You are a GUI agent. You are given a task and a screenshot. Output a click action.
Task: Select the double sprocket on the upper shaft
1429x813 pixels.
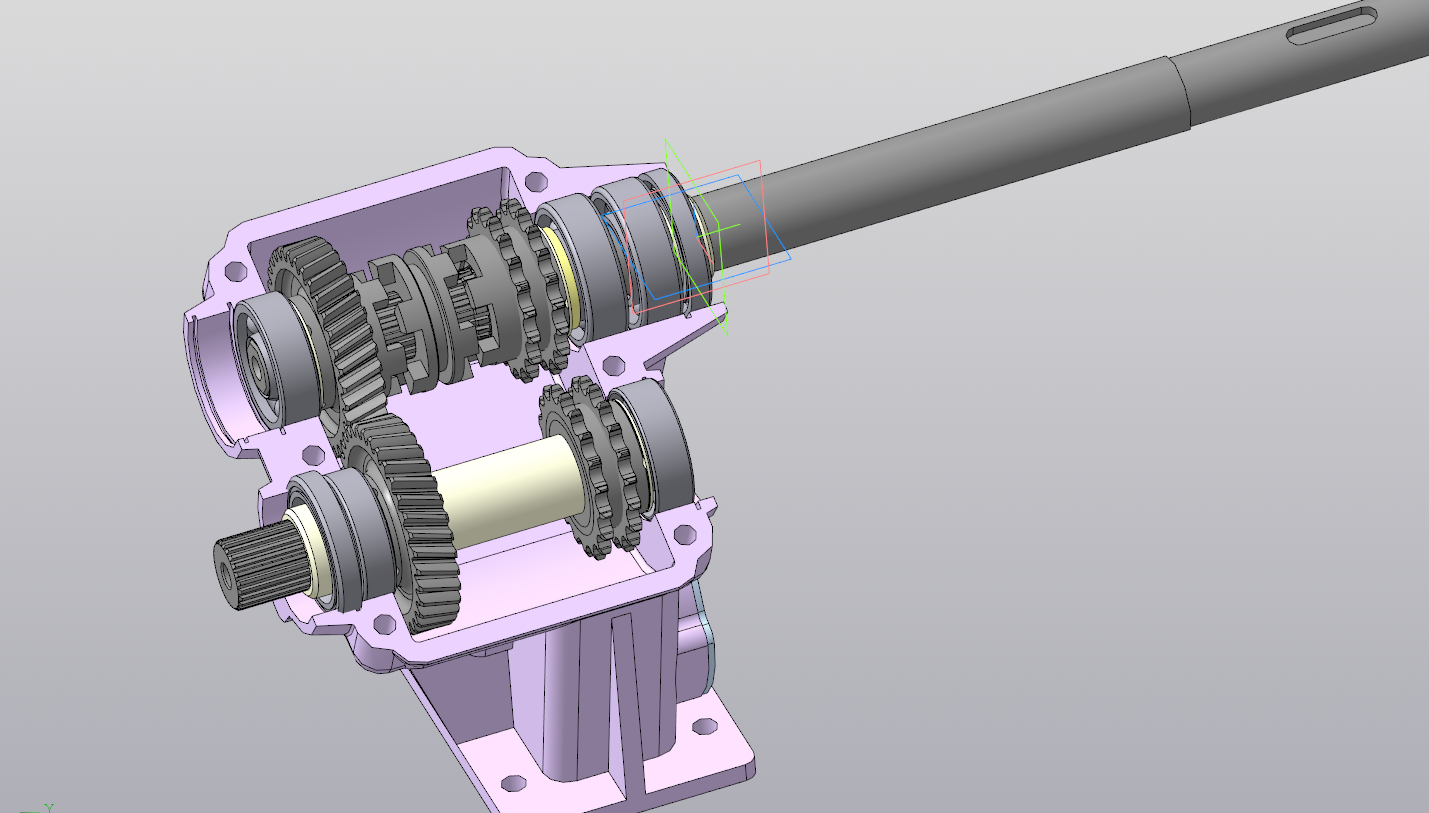point(520,290)
